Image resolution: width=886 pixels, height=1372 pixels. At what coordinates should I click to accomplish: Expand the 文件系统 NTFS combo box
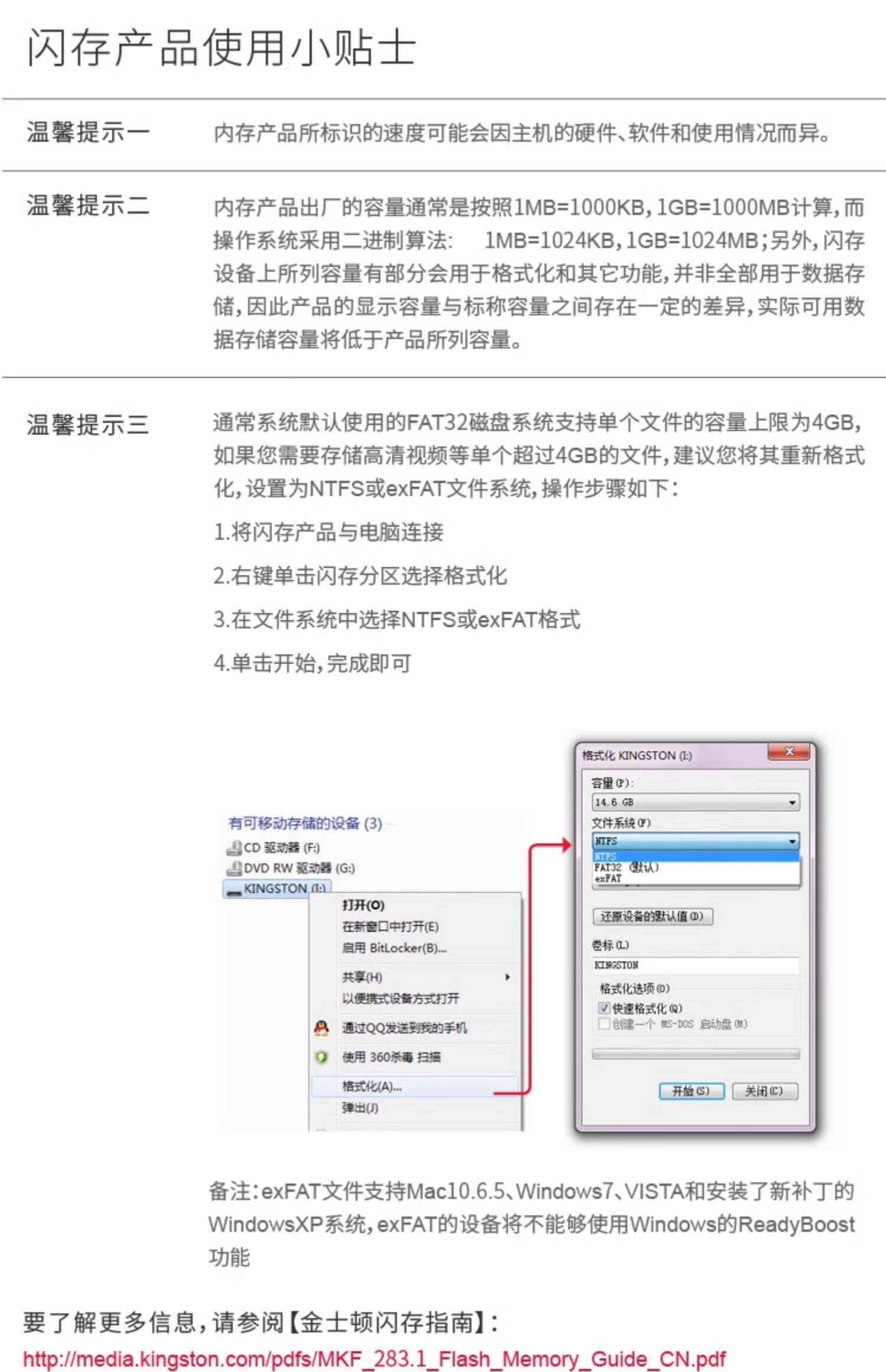[x=696, y=841]
